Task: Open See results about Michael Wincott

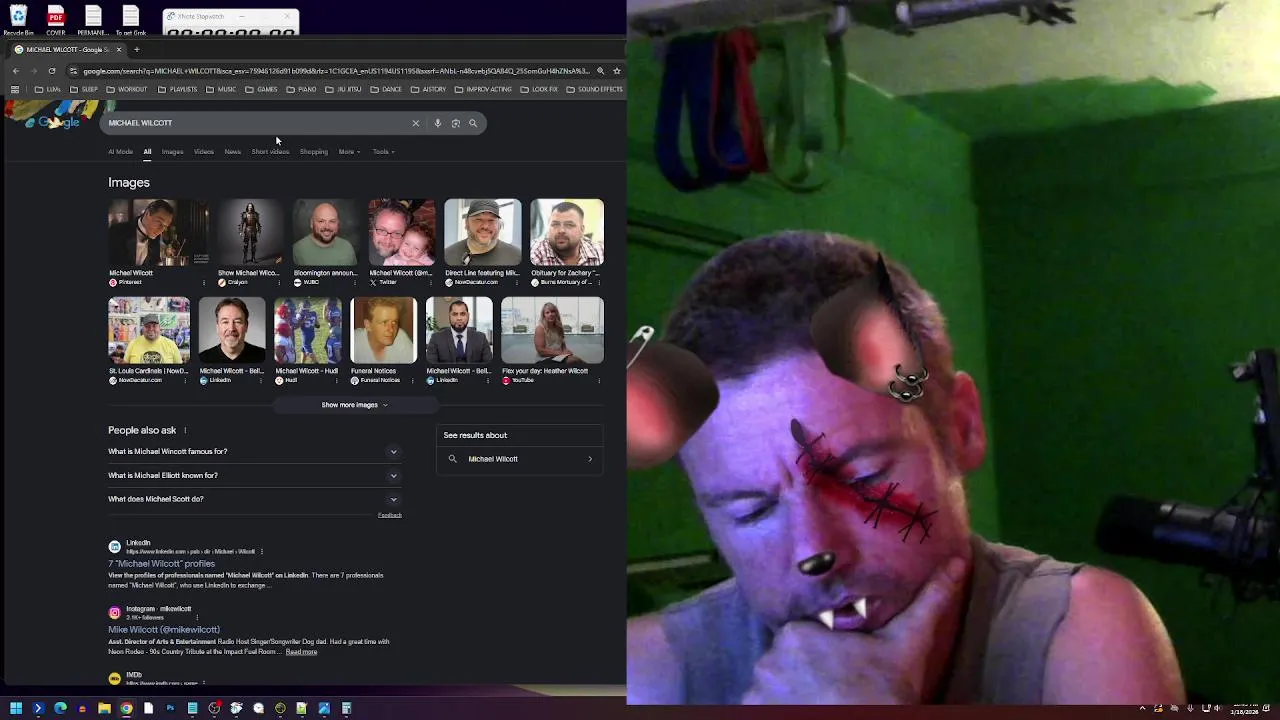Action: (520, 459)
